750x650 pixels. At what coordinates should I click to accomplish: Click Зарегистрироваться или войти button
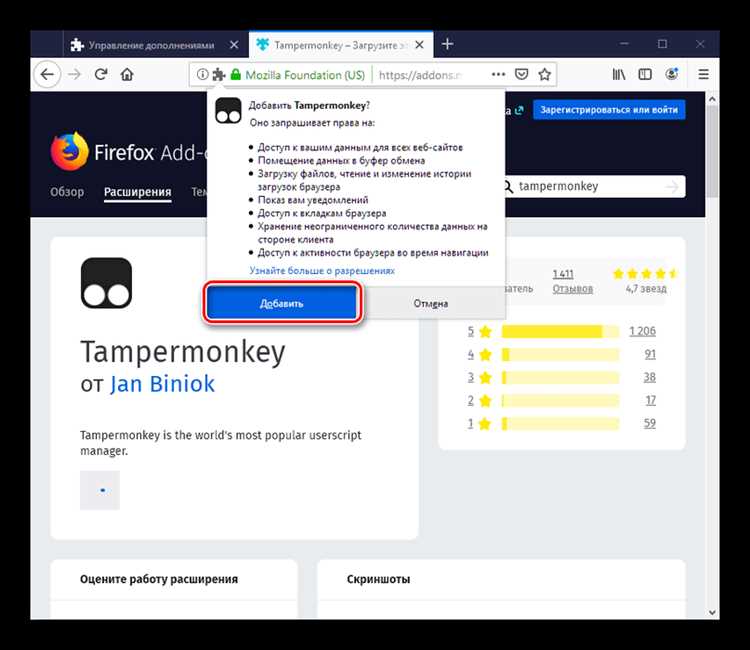(x=609, y=110)
